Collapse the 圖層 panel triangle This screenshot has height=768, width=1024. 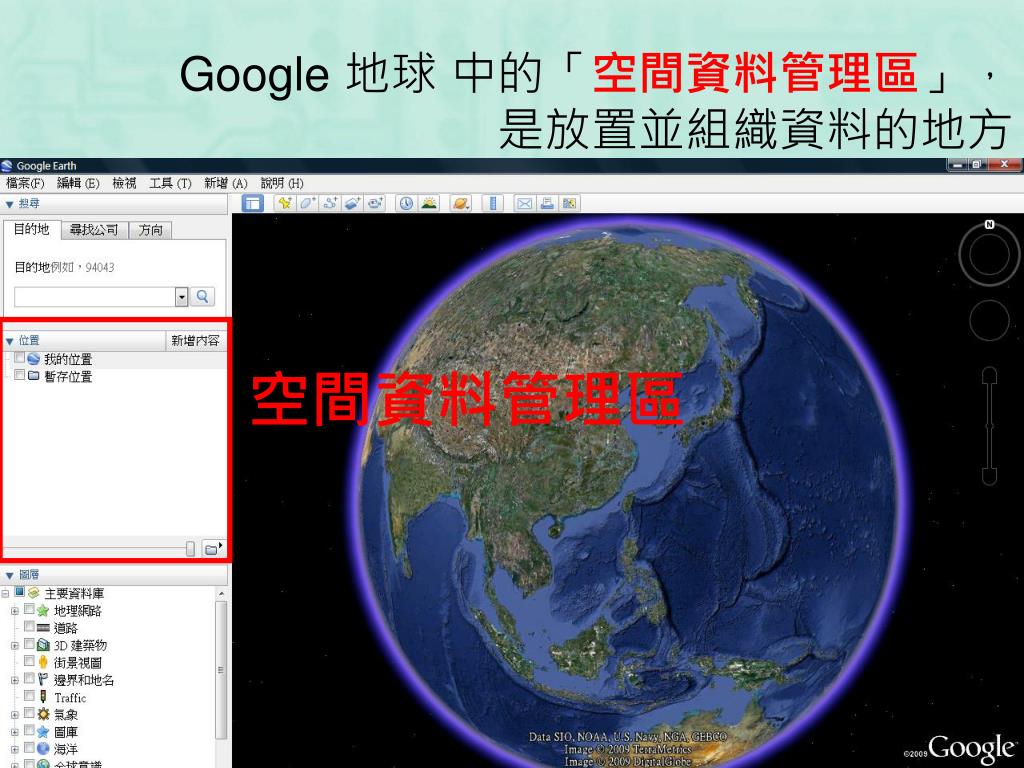(9, 575)
